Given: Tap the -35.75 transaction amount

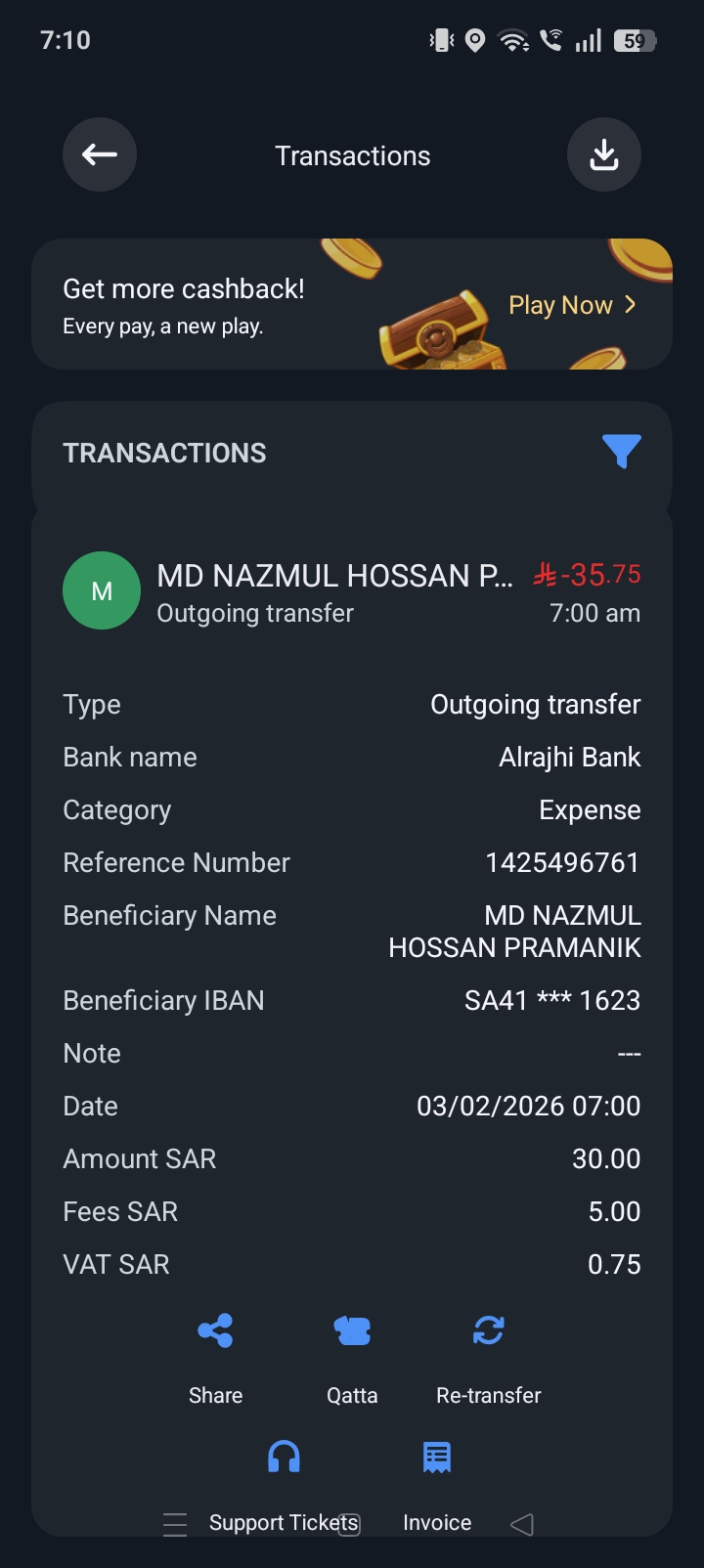Looking at the screenshot, I should [589, 575].
